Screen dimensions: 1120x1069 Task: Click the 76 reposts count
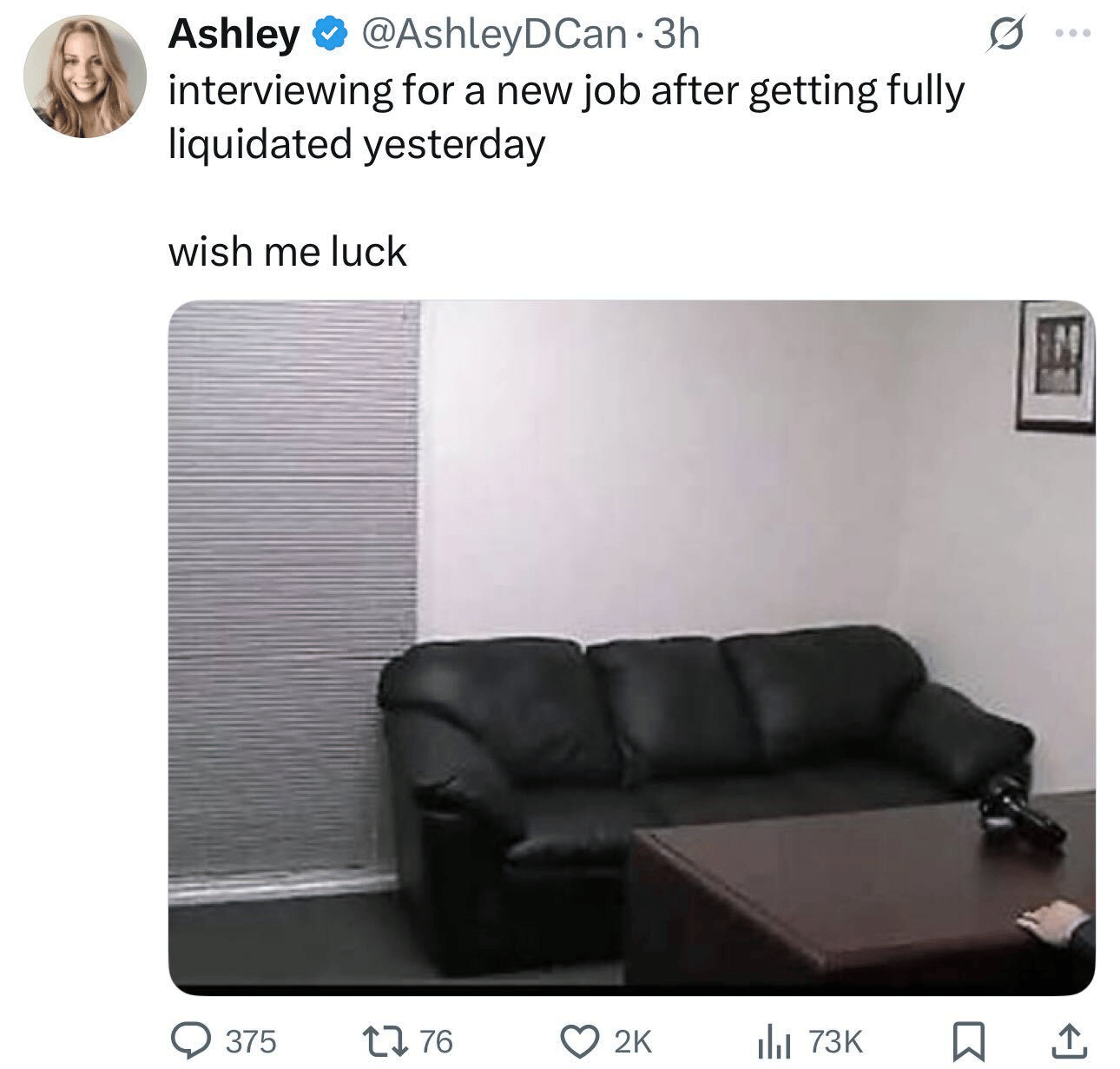tap(437, 1040)
